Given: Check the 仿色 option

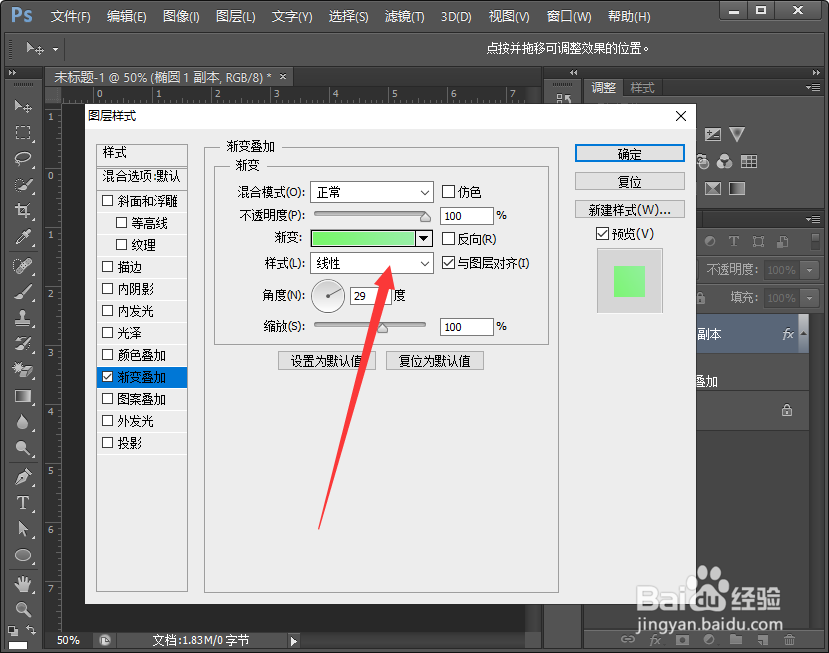Looking at the screenshot, I should pyautogui.click(x=448, y=191).
